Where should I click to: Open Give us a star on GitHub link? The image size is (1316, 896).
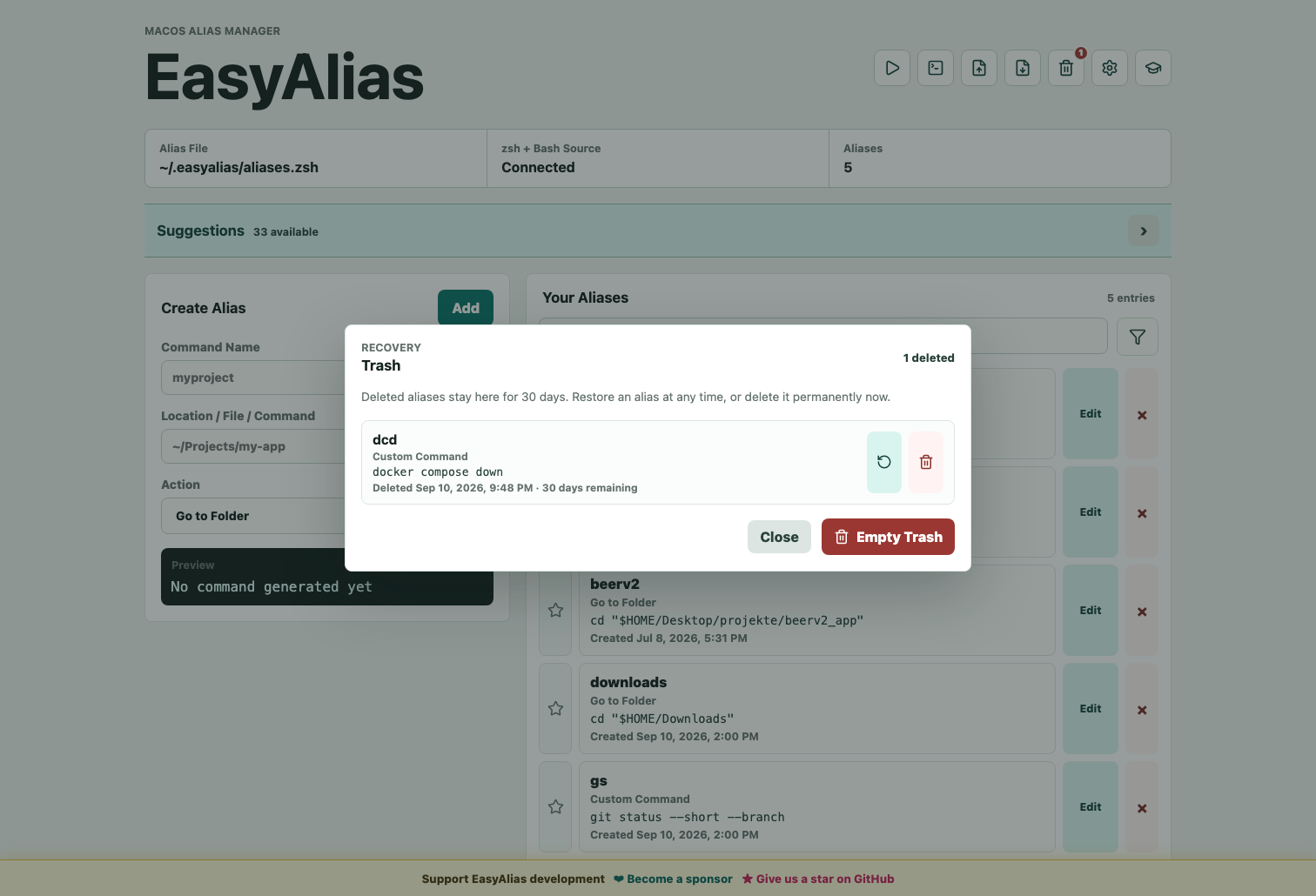(818, 879)
